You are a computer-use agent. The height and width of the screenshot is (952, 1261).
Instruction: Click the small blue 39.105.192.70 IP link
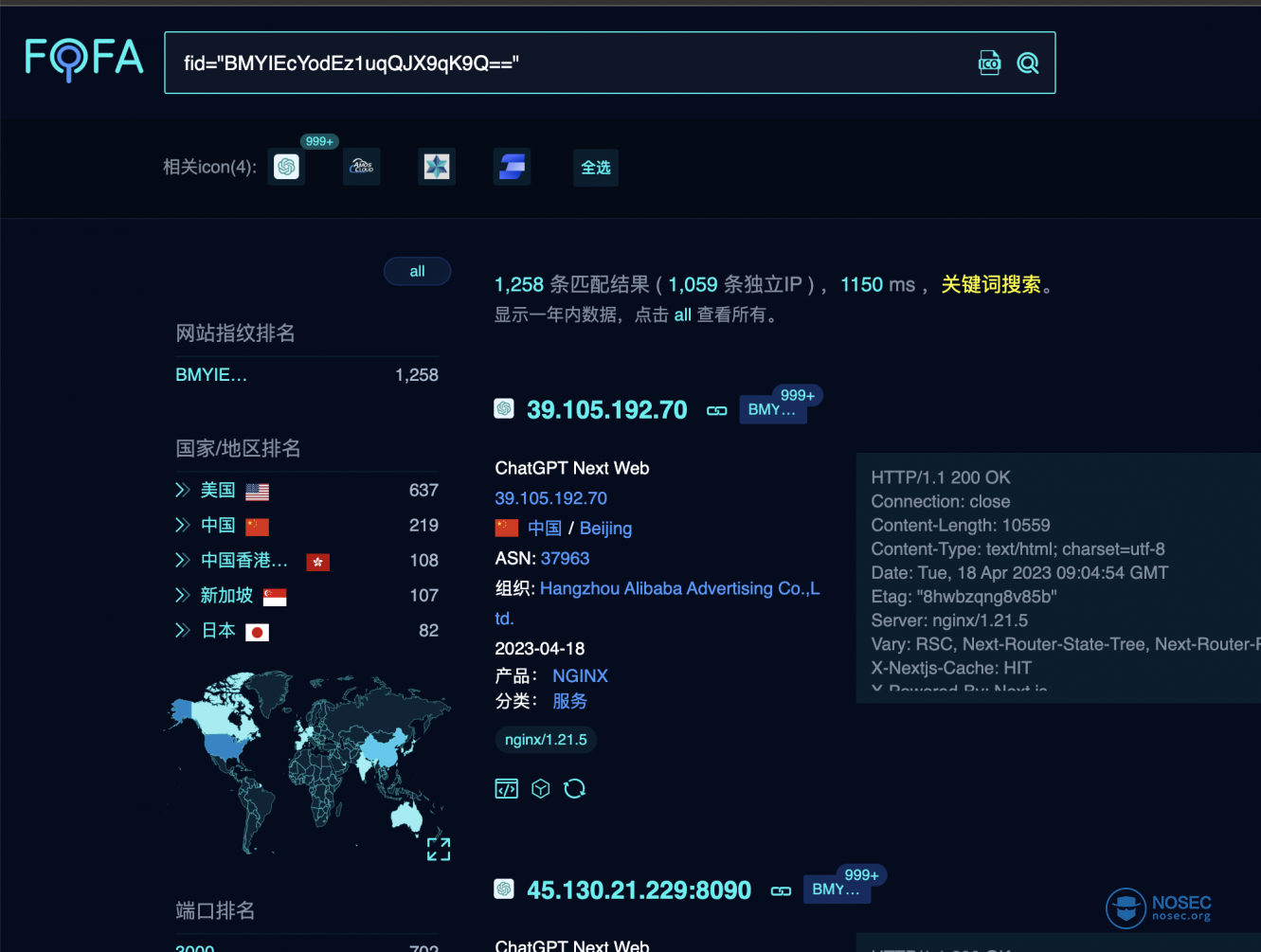coord(551,498)
